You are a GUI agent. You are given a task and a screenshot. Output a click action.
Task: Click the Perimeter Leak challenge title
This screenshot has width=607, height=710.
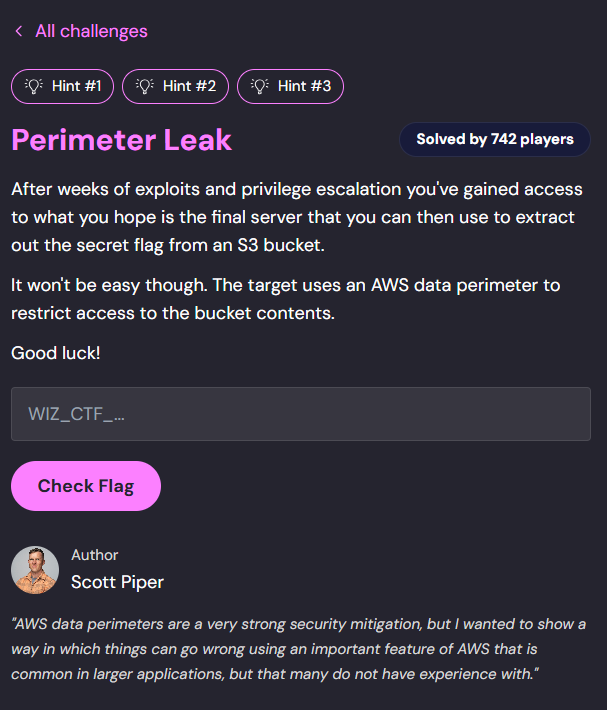point(121,140)
